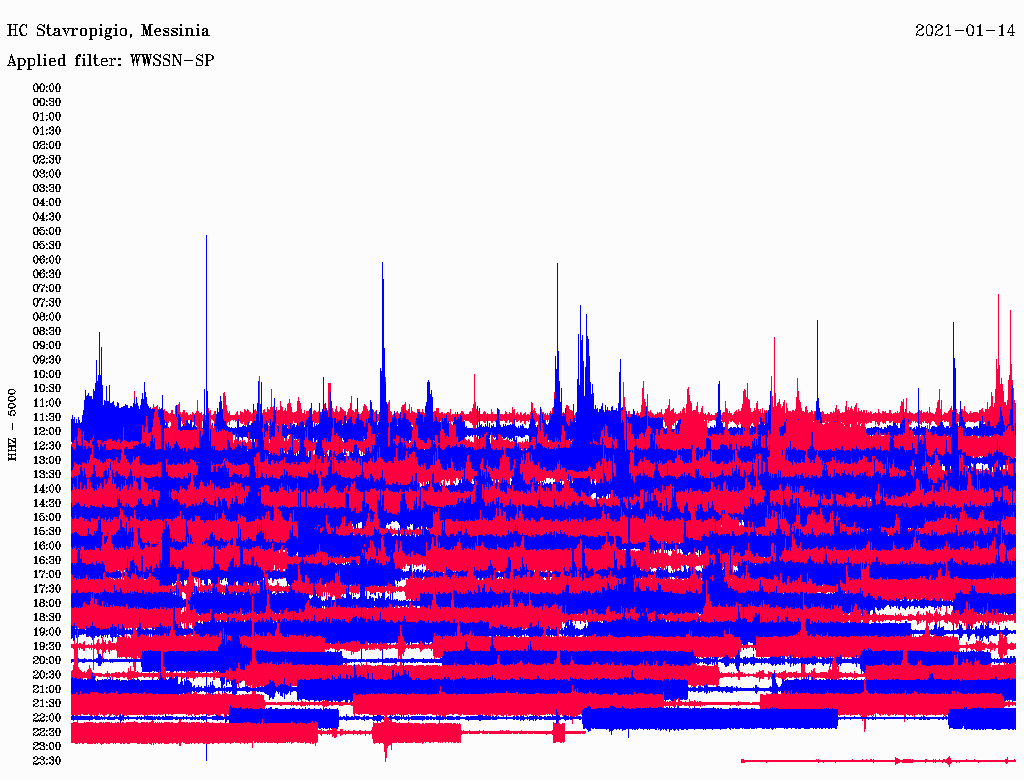Click the station title 'HC Stavropigio, Messinia'
The image size is (1024, 780).
108,31
